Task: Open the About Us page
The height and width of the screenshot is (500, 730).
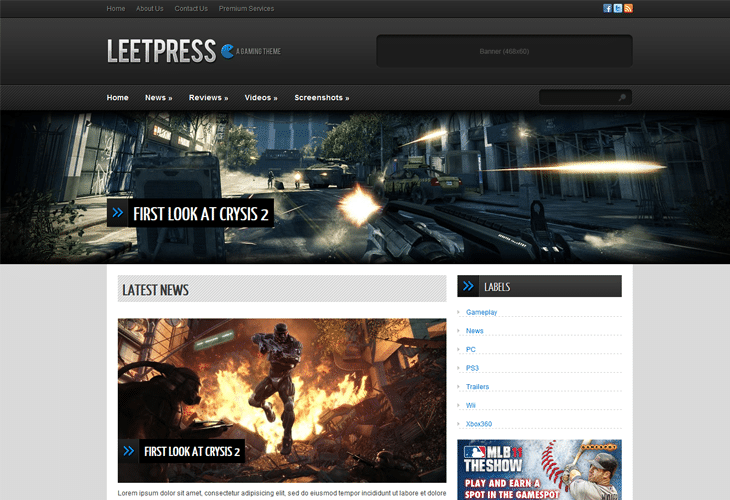Action: 149,8
